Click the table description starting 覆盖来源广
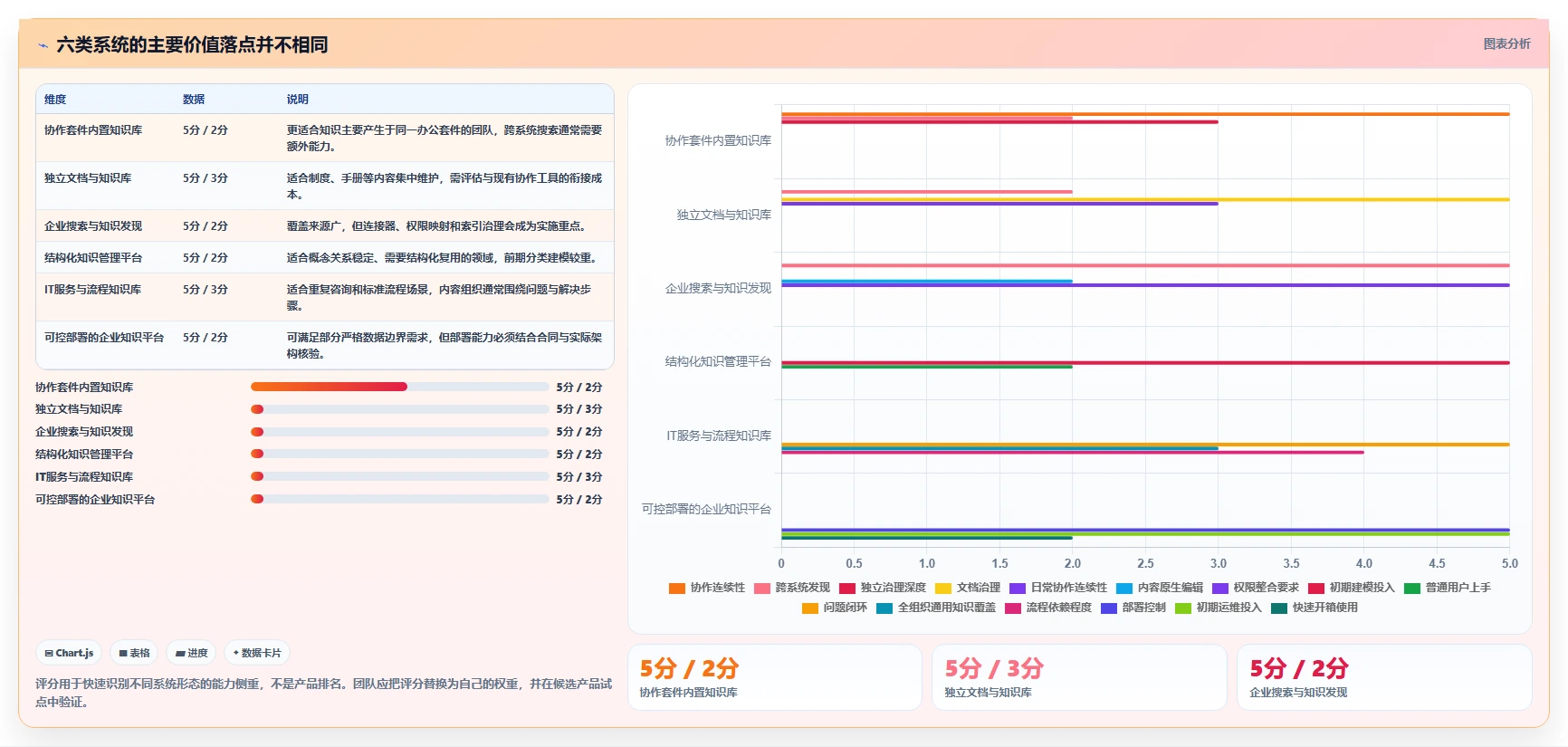The height and width of the screenshot is (747, 1568). tap(438, 226)
